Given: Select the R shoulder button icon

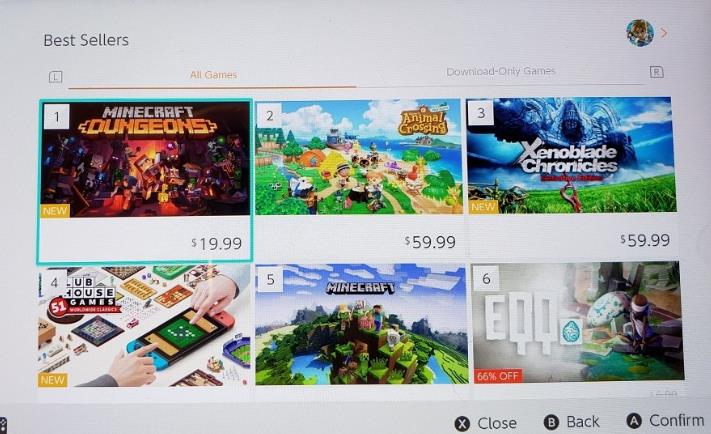Looking at the screenshot, I should [x=656, y=72].
